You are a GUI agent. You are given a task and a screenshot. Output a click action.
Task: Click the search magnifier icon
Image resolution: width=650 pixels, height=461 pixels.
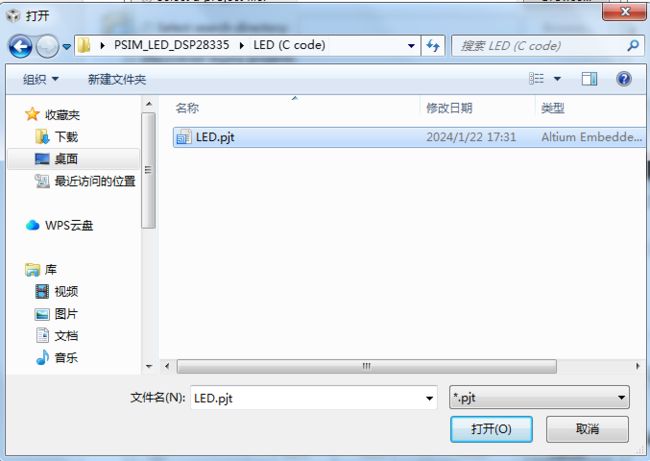coord(633,46)
